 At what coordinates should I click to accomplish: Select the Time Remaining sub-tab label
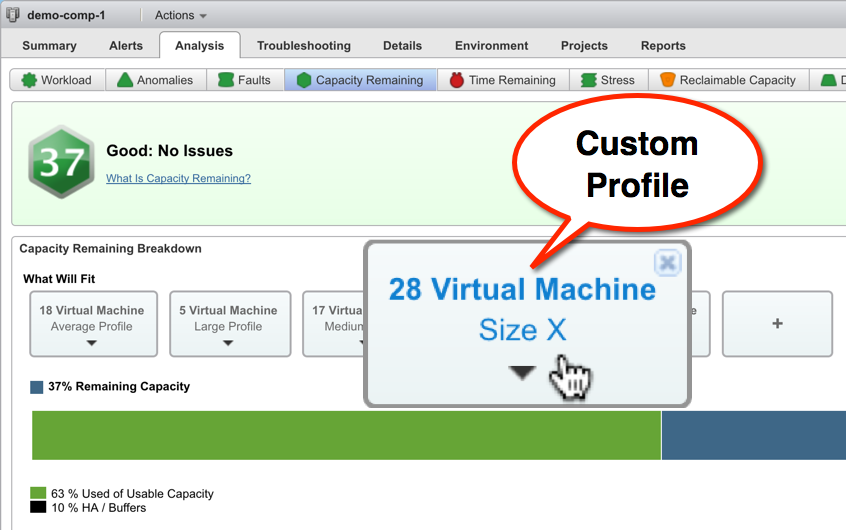(512, 80)
